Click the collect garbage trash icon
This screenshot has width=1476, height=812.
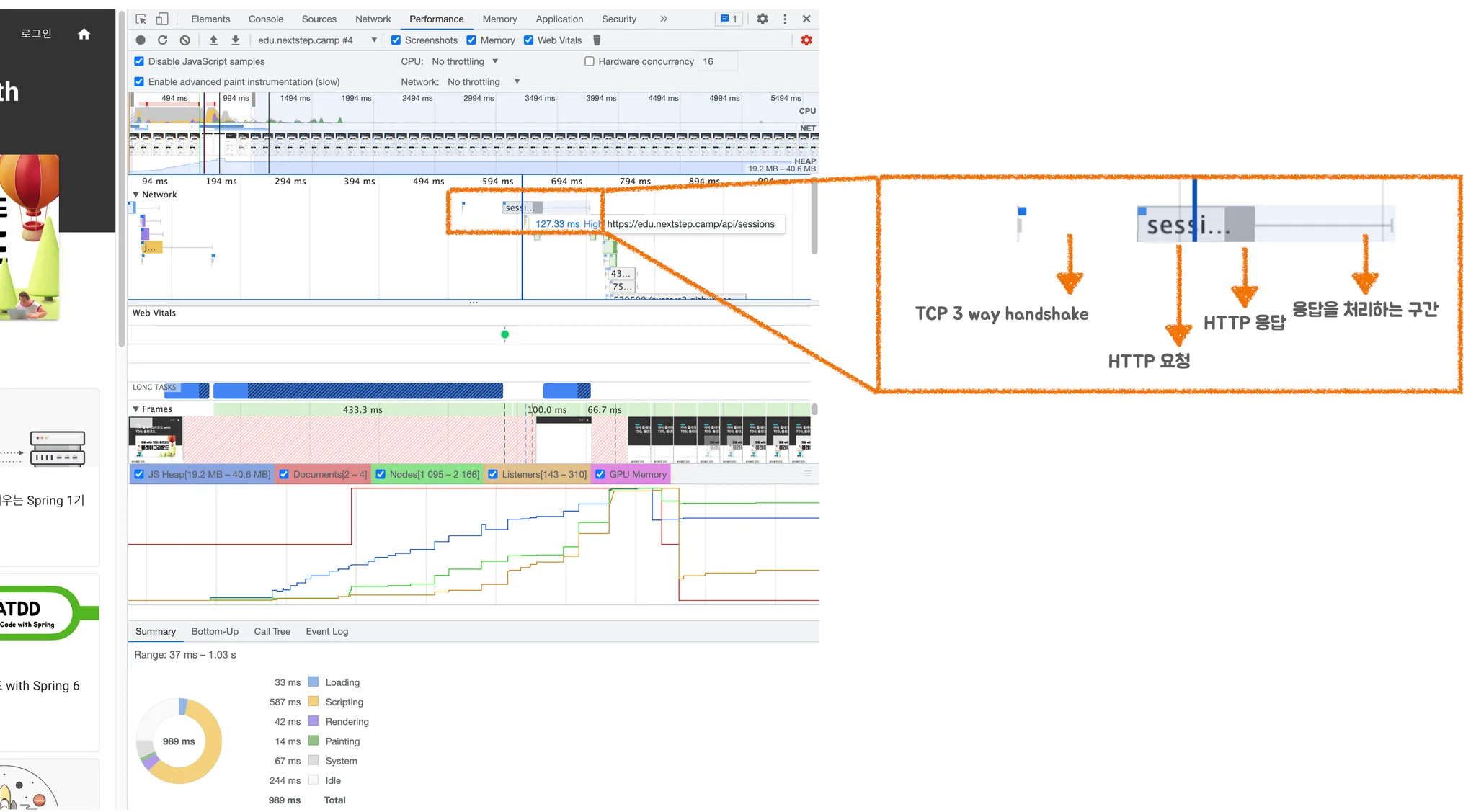(597, 40)
